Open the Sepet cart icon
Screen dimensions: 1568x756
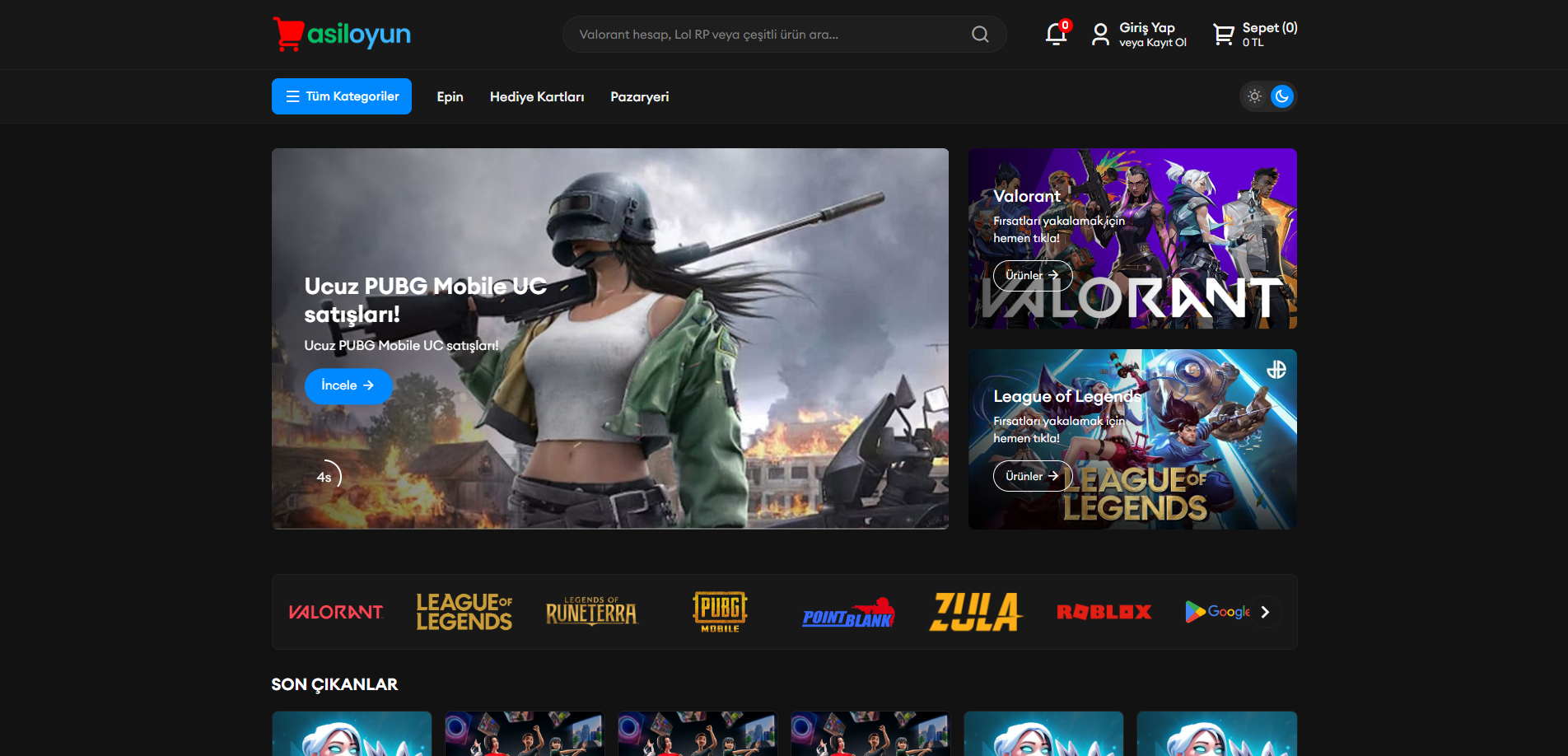(x=1224, y=35)
